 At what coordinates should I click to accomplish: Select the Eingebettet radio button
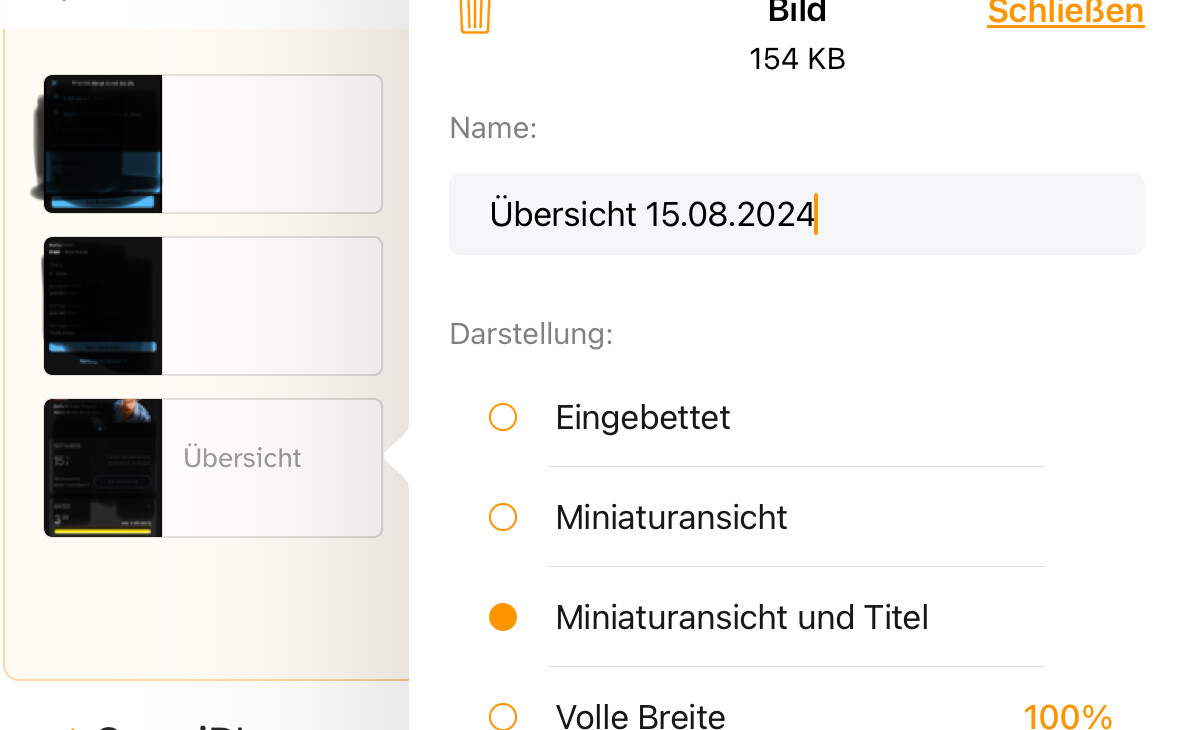click(x=503, y=417)
